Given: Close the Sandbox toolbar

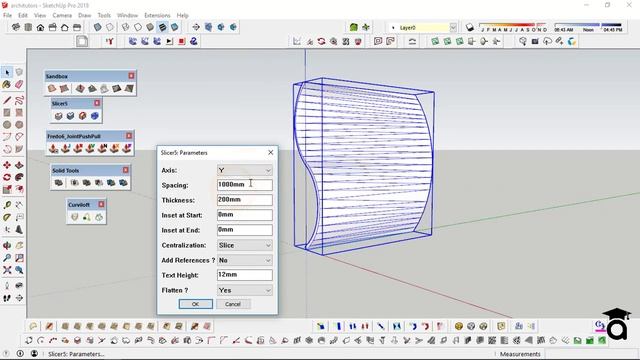Looking at the screenshot, I should [131, 76].
